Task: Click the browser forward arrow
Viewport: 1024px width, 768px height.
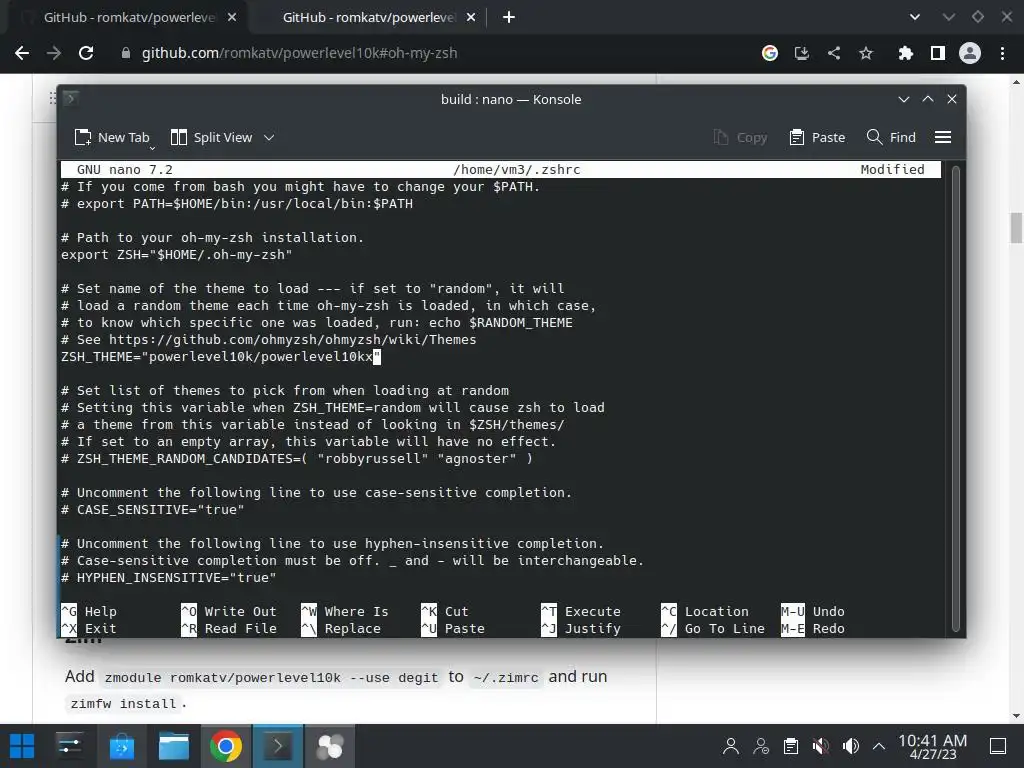Action: (54, 54)
